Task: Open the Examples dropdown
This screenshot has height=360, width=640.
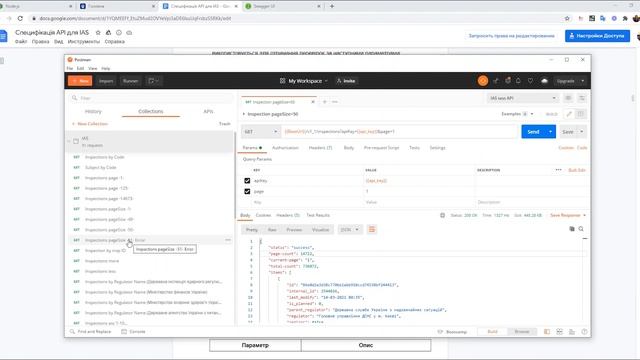Action: point(517,114)
